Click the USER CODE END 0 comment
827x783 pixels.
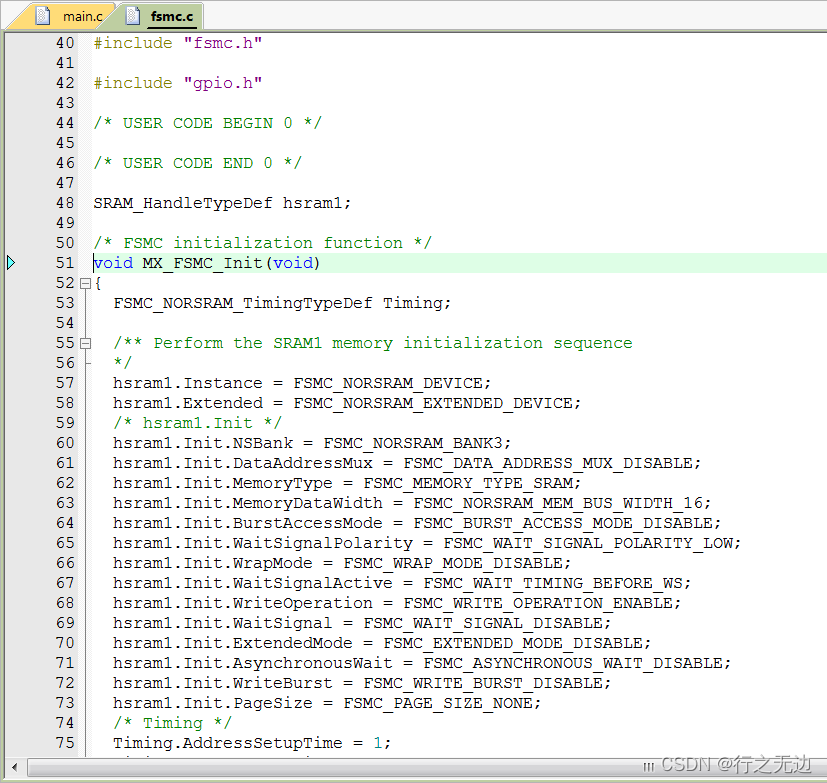coord(197,163)
